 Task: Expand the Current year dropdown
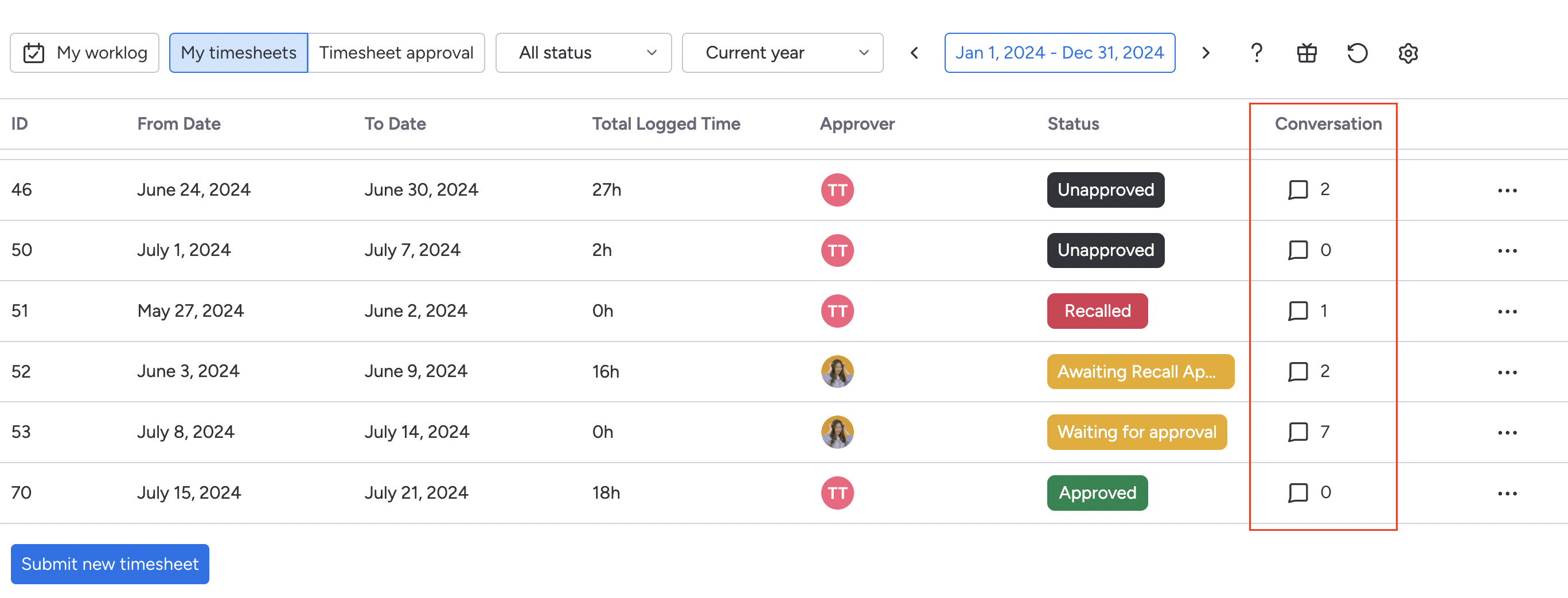coord(782,53)
